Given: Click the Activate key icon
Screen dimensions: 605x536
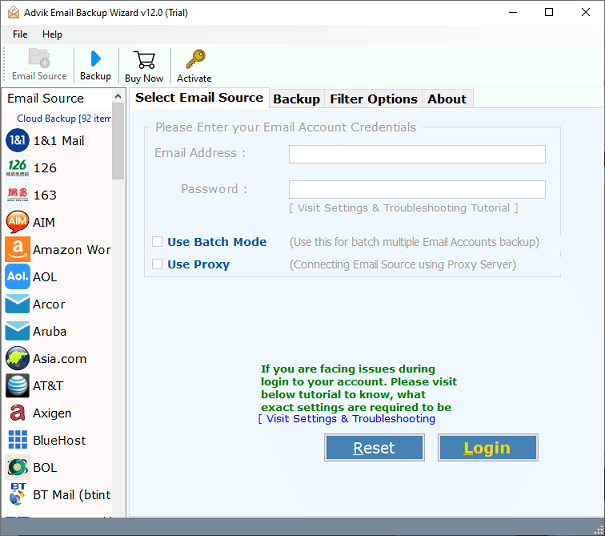Looking at the screenshot, I should click(194, 59).
